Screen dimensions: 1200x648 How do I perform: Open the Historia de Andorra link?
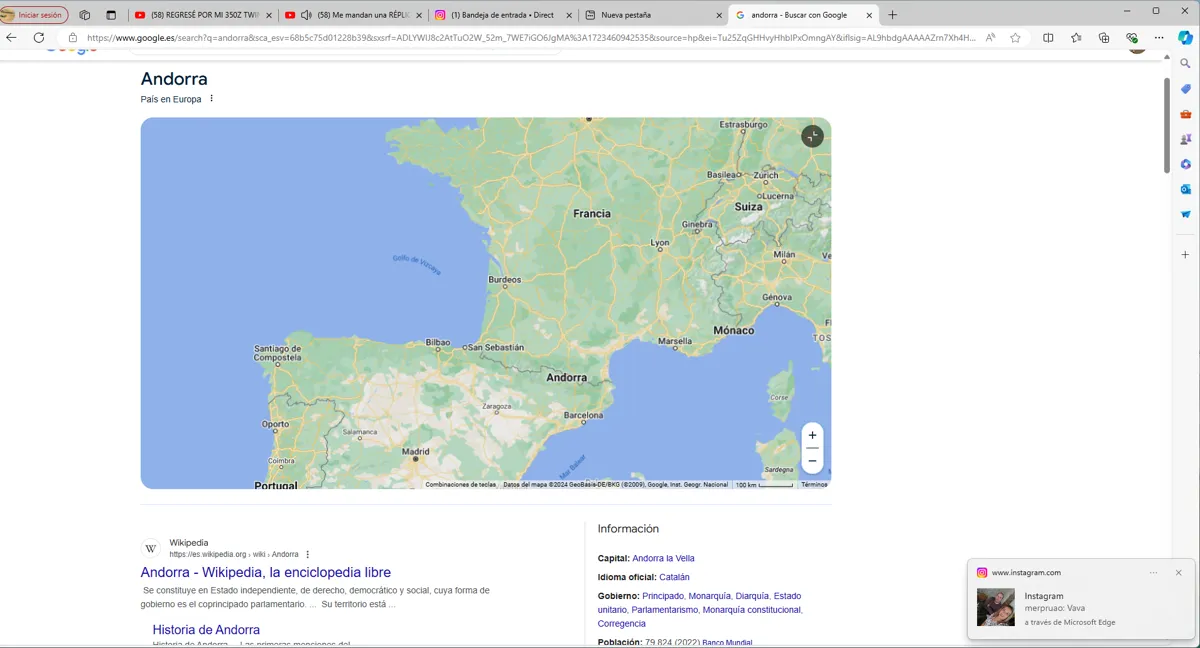tap(206, 630)
